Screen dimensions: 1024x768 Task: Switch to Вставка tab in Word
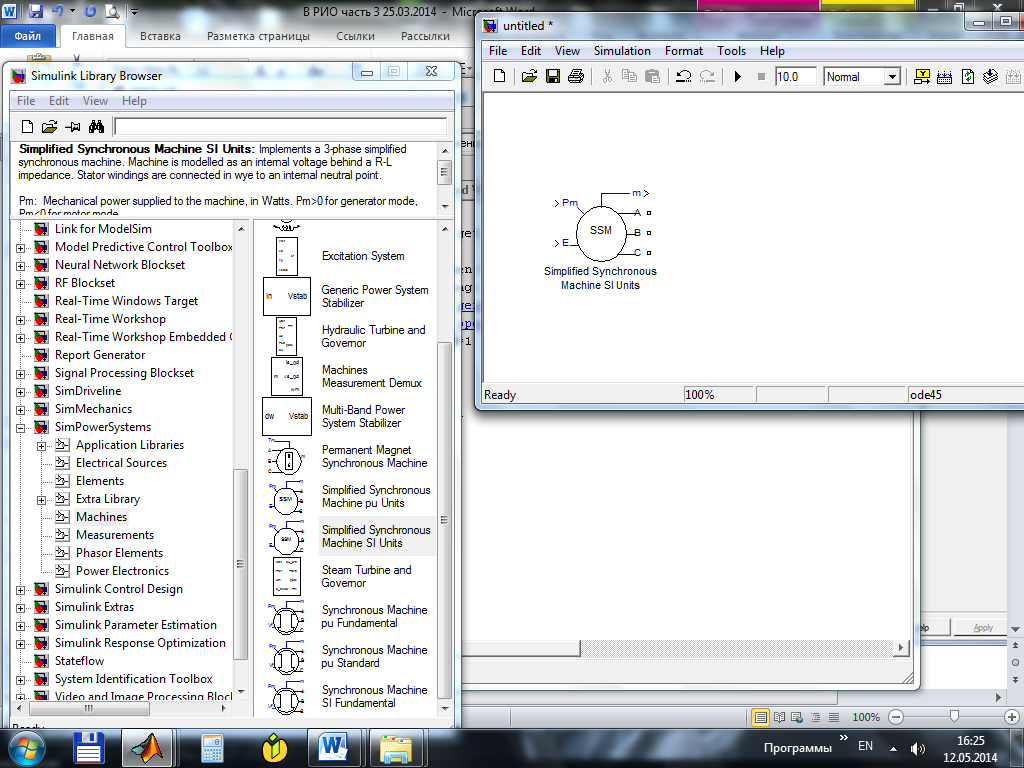[160, 36]
